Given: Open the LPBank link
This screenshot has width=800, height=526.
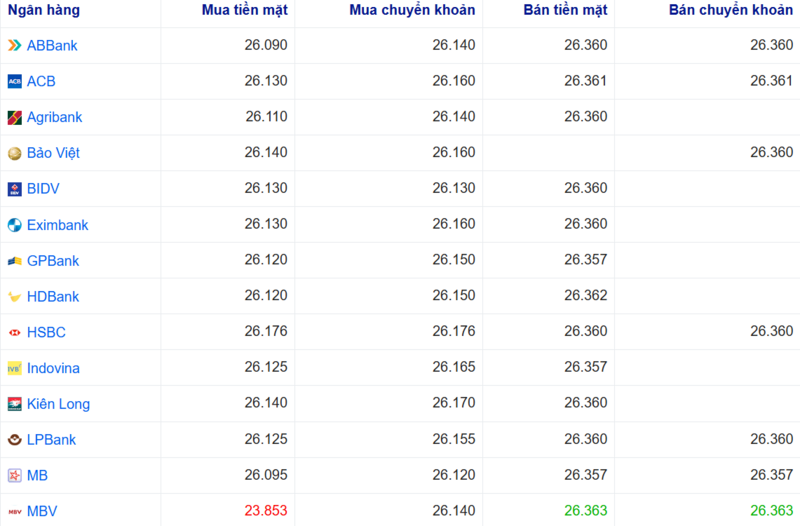Looking at the screenshot, I should click(51, 440).
